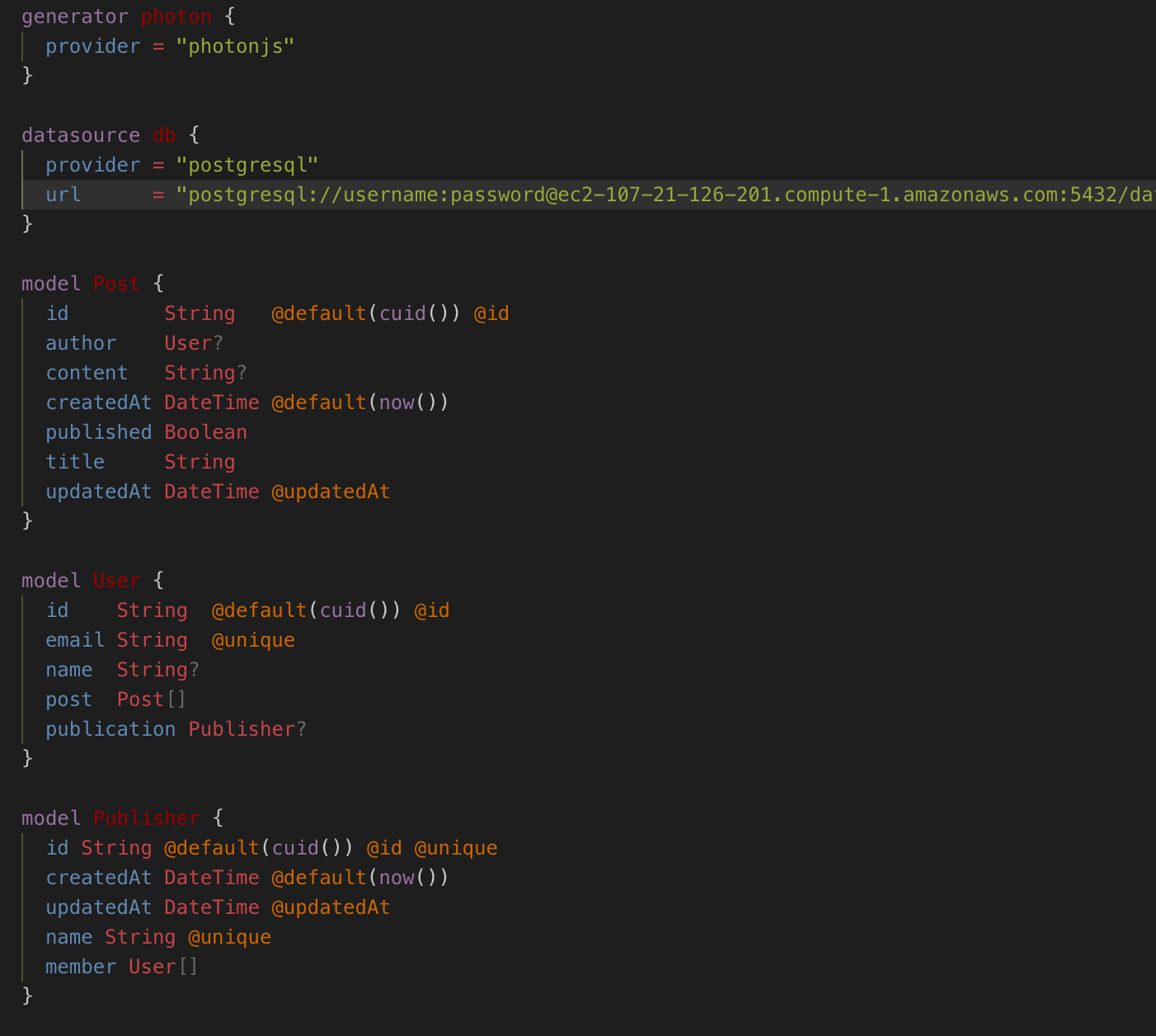Click the datasource db keyword

point(81,134)
